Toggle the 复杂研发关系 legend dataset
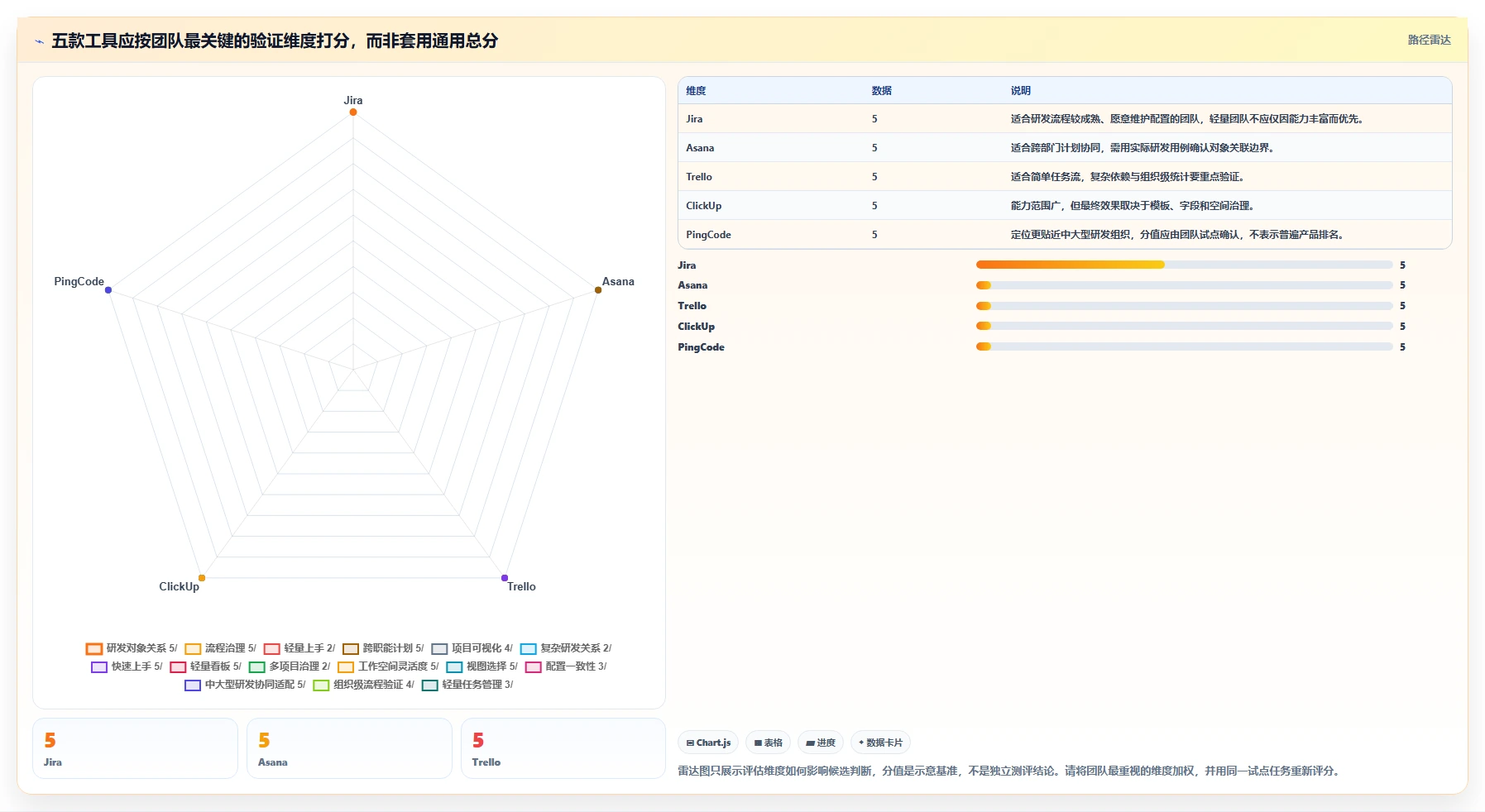 (x=566, y=648)
